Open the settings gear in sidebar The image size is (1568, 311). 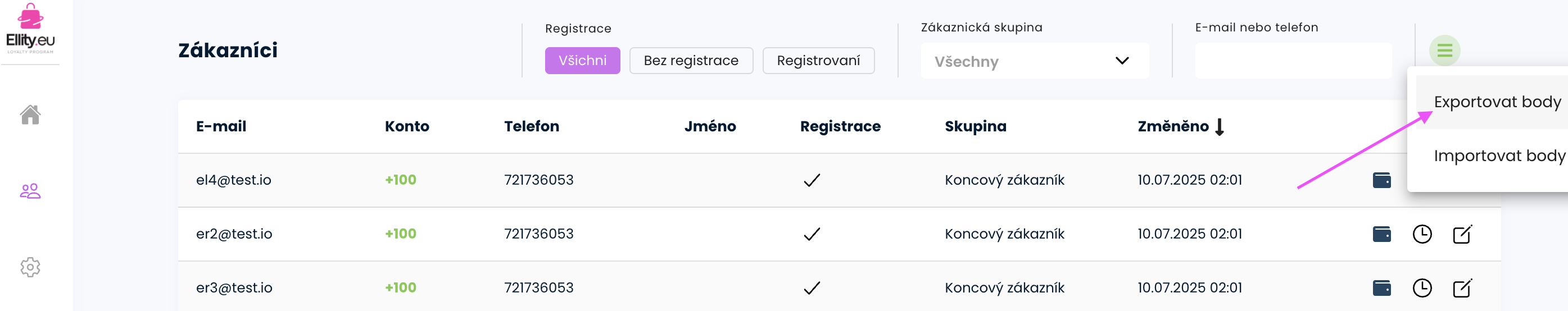click(30, 267)
